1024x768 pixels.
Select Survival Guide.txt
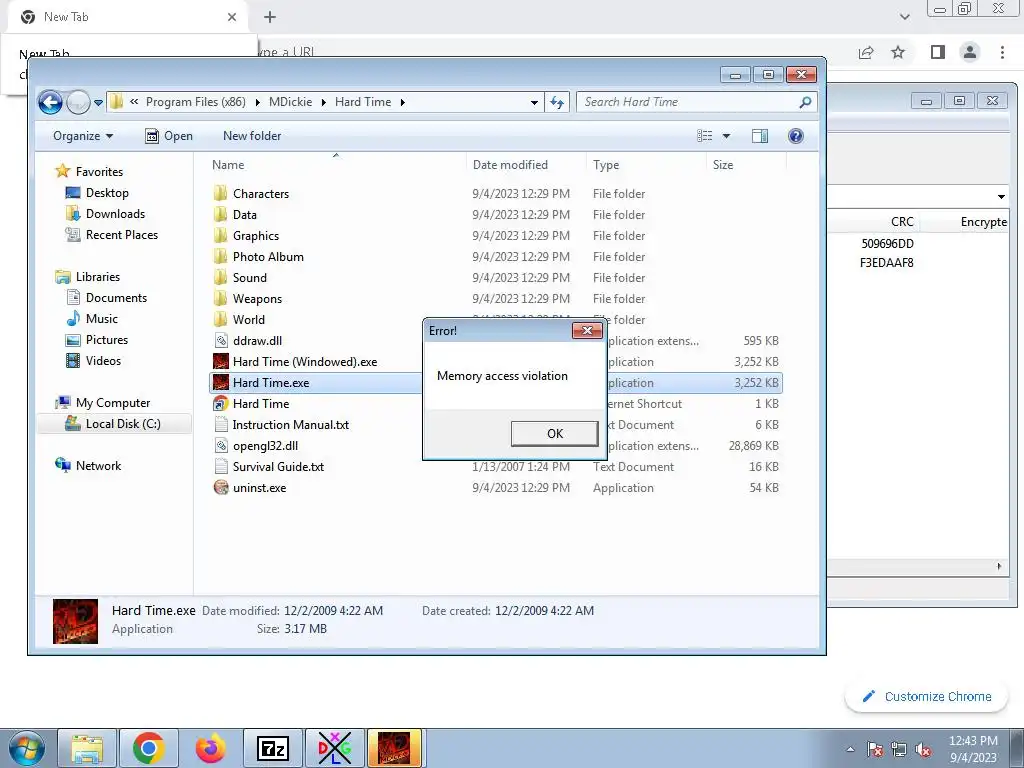278,467
